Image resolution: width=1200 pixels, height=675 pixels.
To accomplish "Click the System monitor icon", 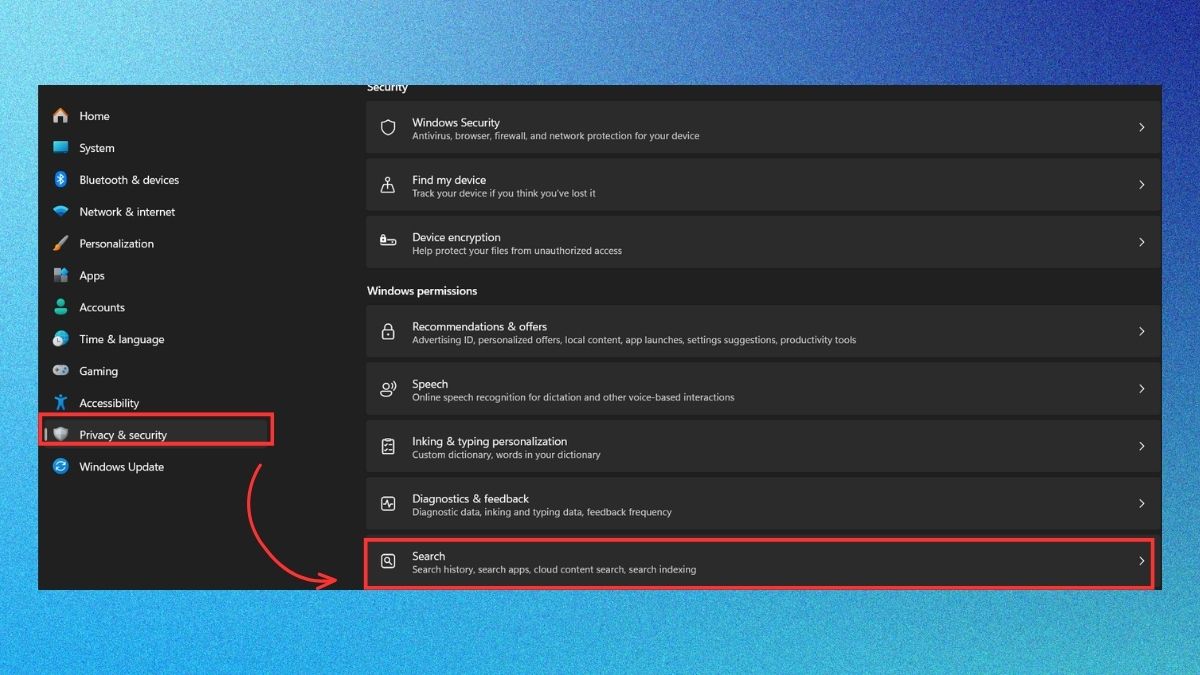I will click(61, 148).
